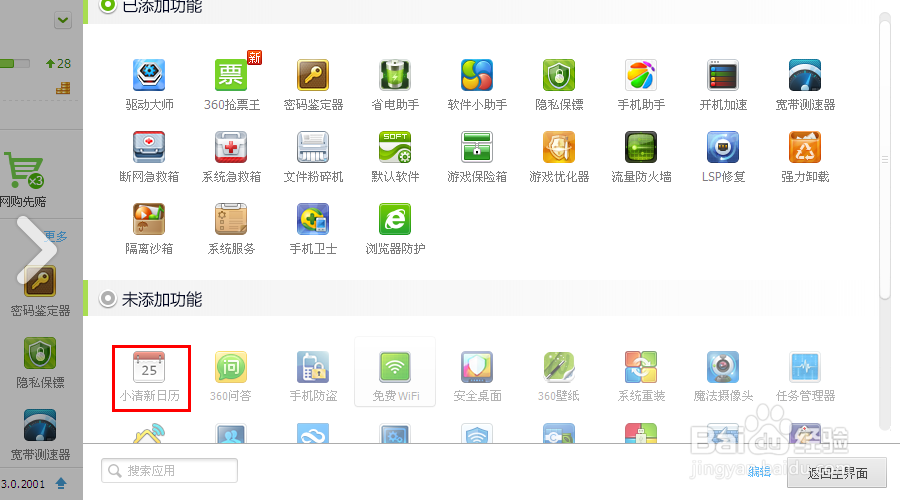Click the orange stacked-bricks icon in the sidebar

point(63,88)
